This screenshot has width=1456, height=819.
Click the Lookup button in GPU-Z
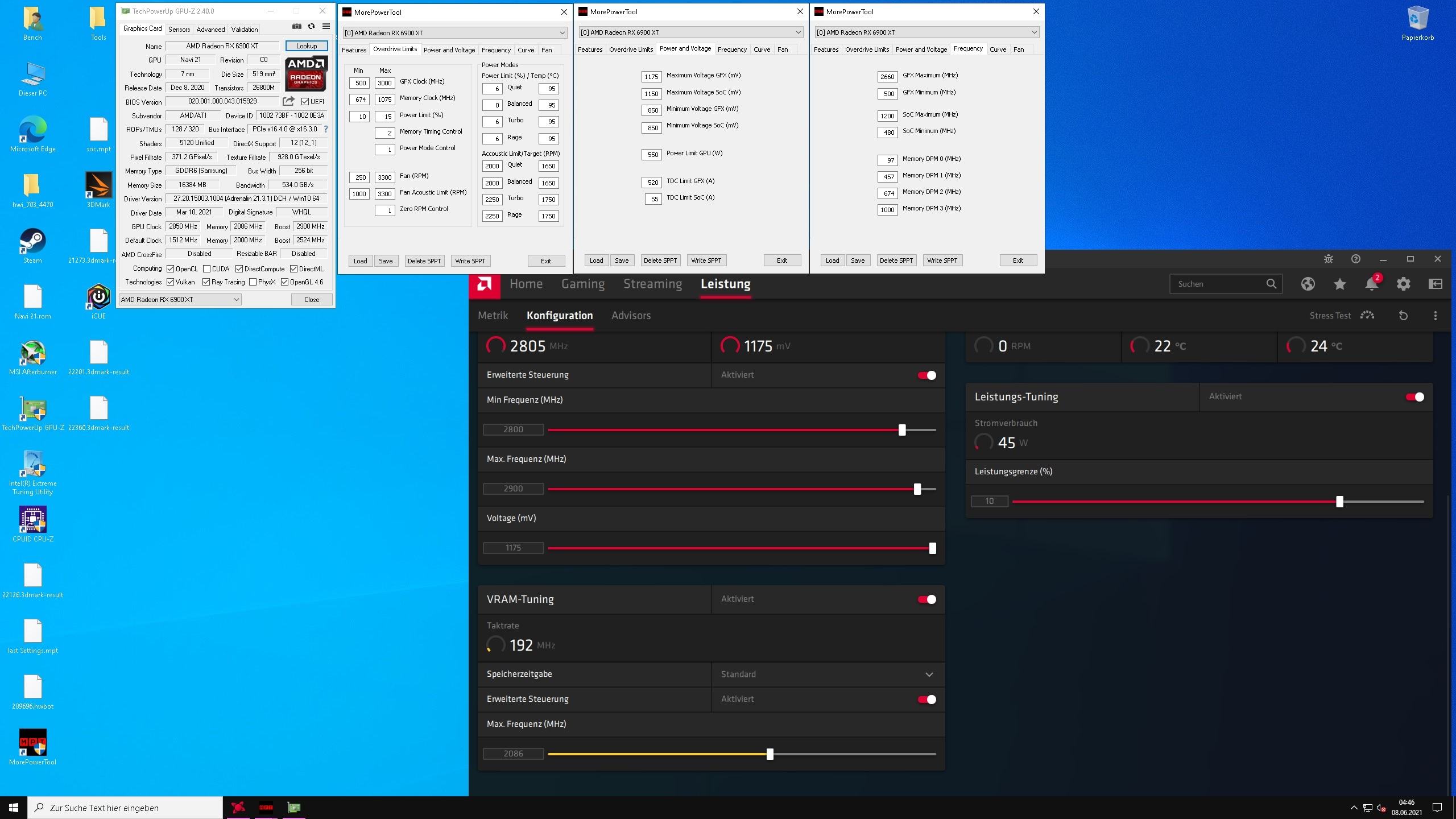tap(307, 46)
